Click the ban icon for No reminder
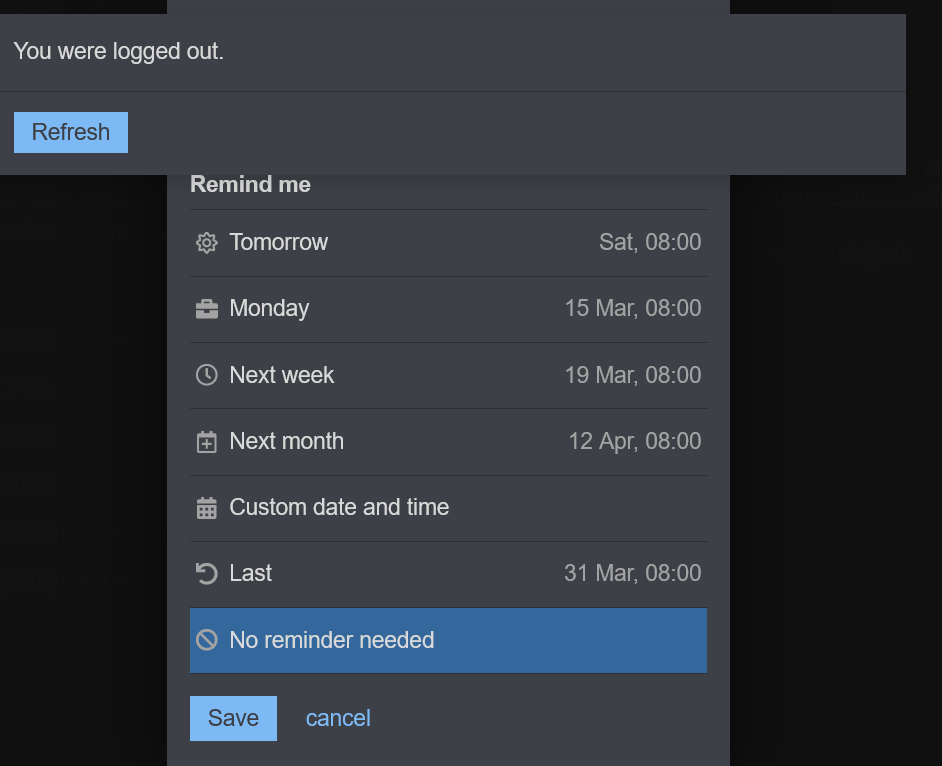The width and height of the screenshot is (942, 766). pyautogui.click(x=207, y=640)
